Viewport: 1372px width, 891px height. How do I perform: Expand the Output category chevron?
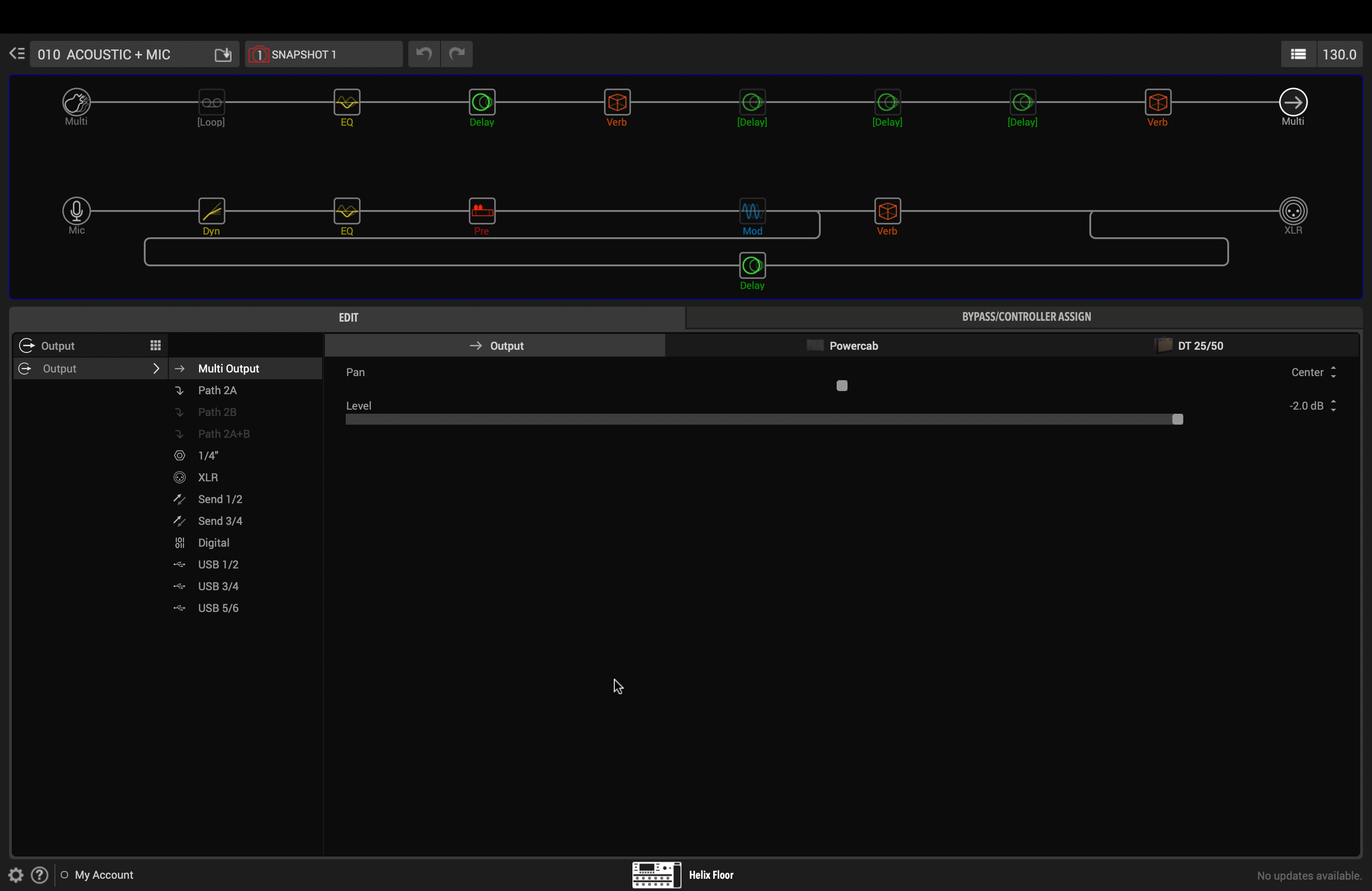tap(156, 368)
